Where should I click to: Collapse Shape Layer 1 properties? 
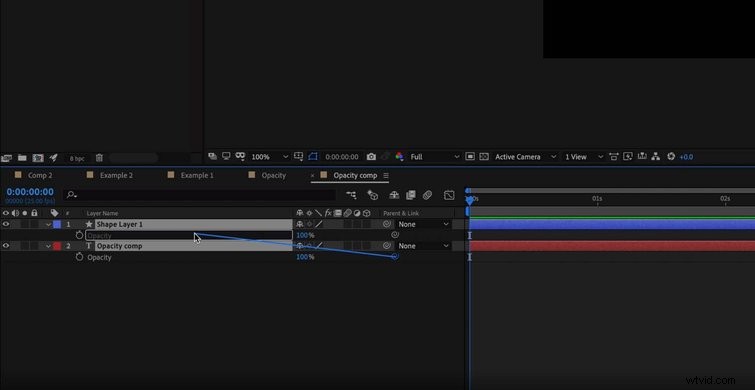pyautogui.click(x=48, y=224)
